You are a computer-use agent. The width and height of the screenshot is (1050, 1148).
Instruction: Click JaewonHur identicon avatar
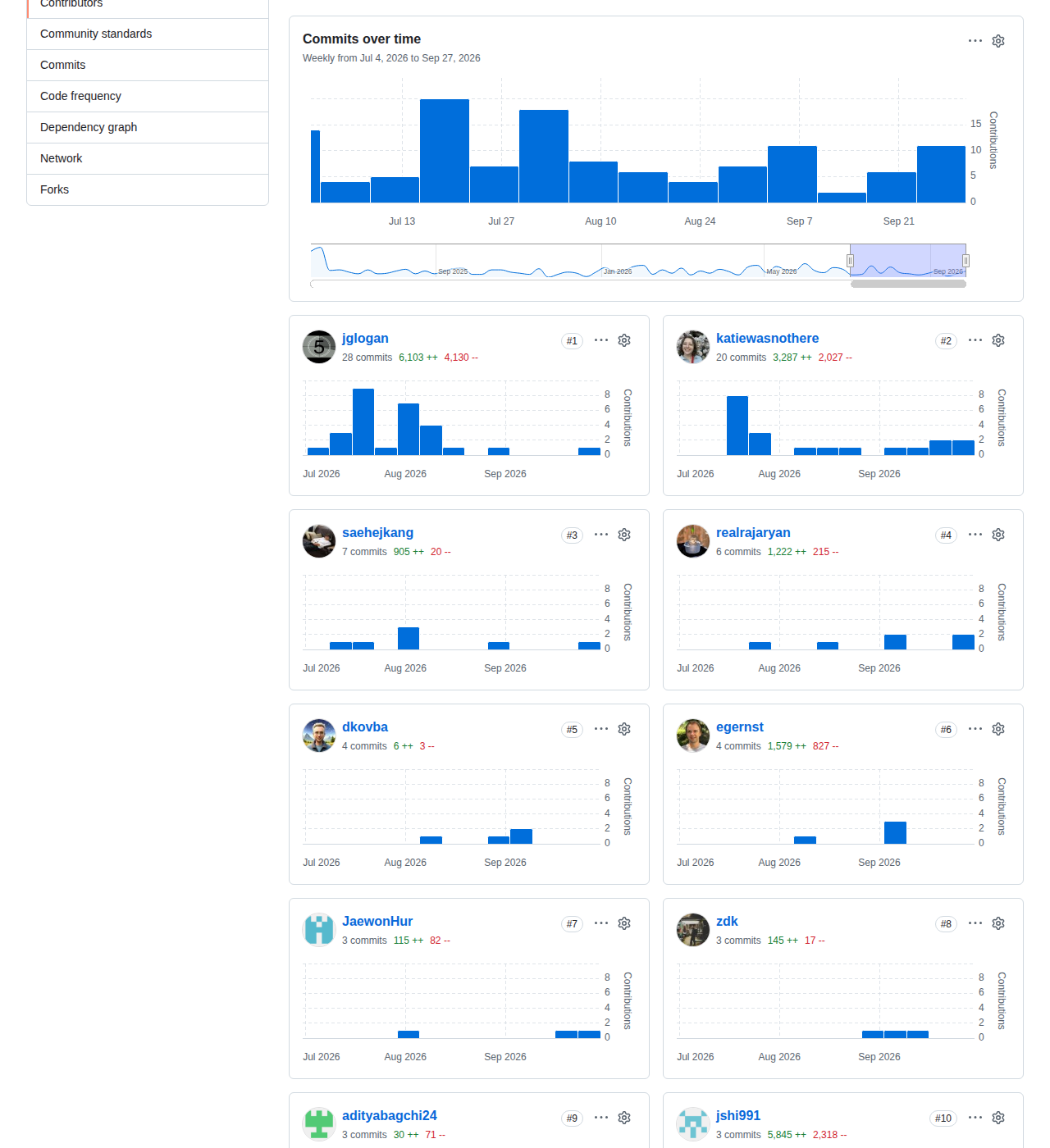click(319, 930)
